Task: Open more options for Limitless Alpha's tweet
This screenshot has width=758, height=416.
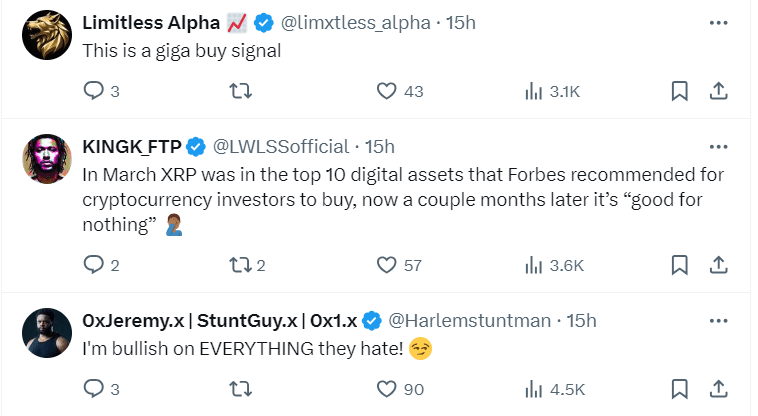Action: coord(717,22)
